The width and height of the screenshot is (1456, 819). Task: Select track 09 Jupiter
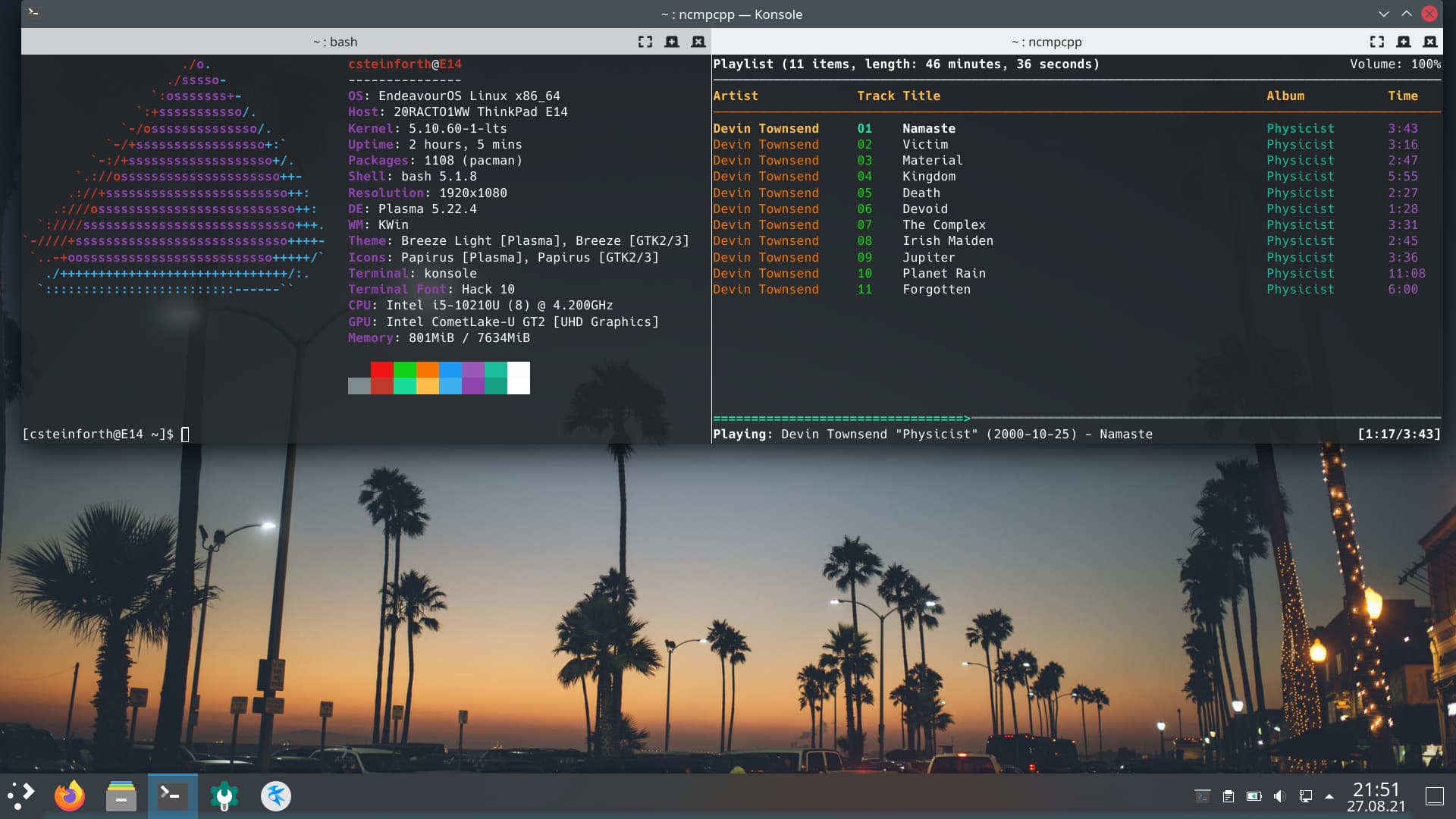tap(1077, 257)
